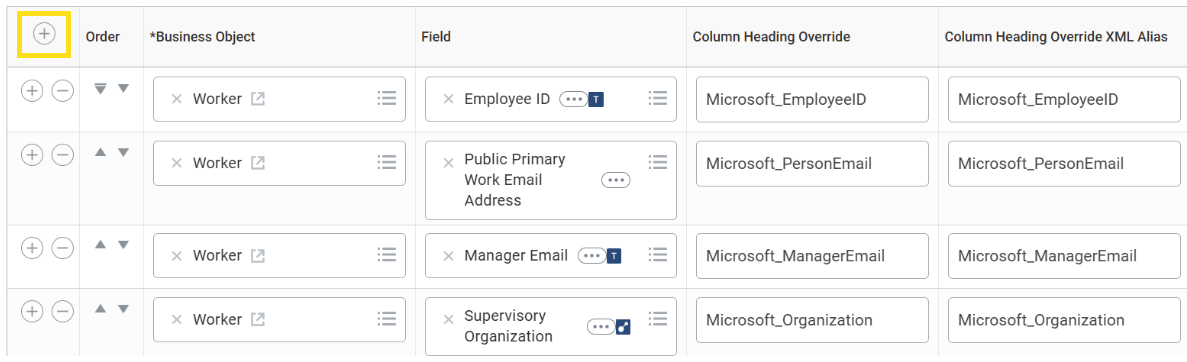Image resolution: width=1187 pixels, height=362 pixels.
Task: Click the Order column header
Action: pos(103,36)
